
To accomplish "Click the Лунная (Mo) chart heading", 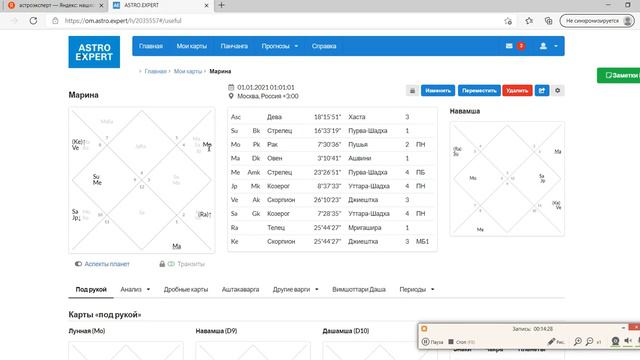I will coord(87,331).
